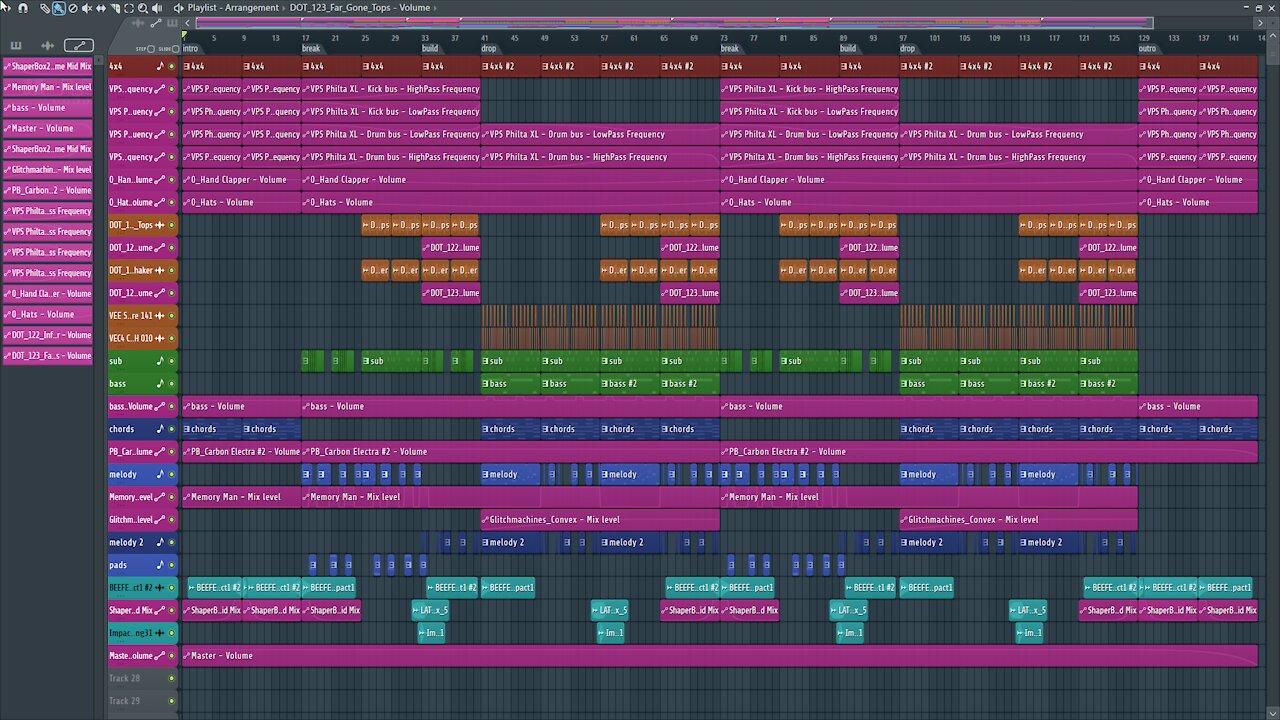Select the Slice tool

115,8
